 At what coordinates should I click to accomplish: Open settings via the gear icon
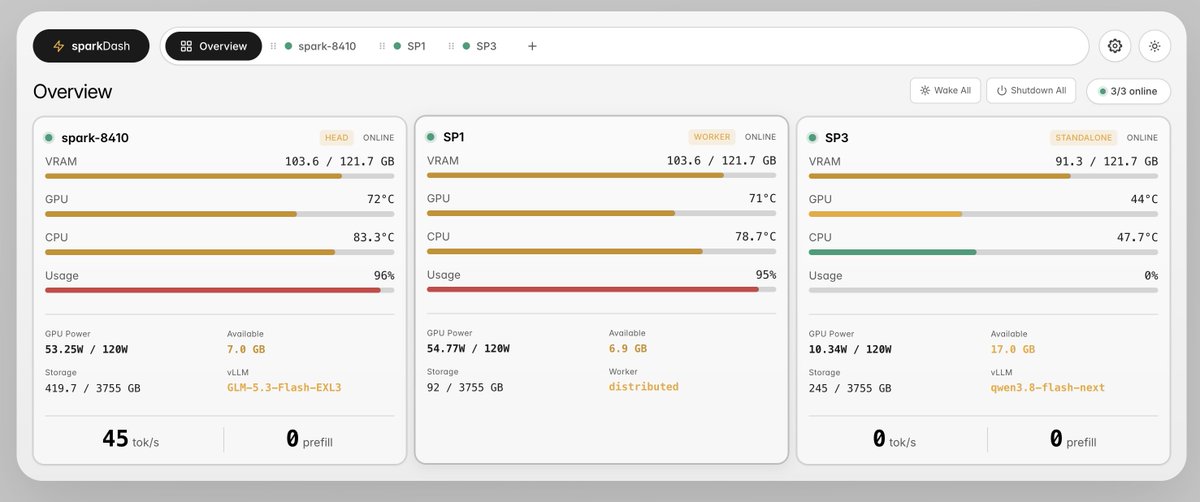click(x=1115, y=46)
